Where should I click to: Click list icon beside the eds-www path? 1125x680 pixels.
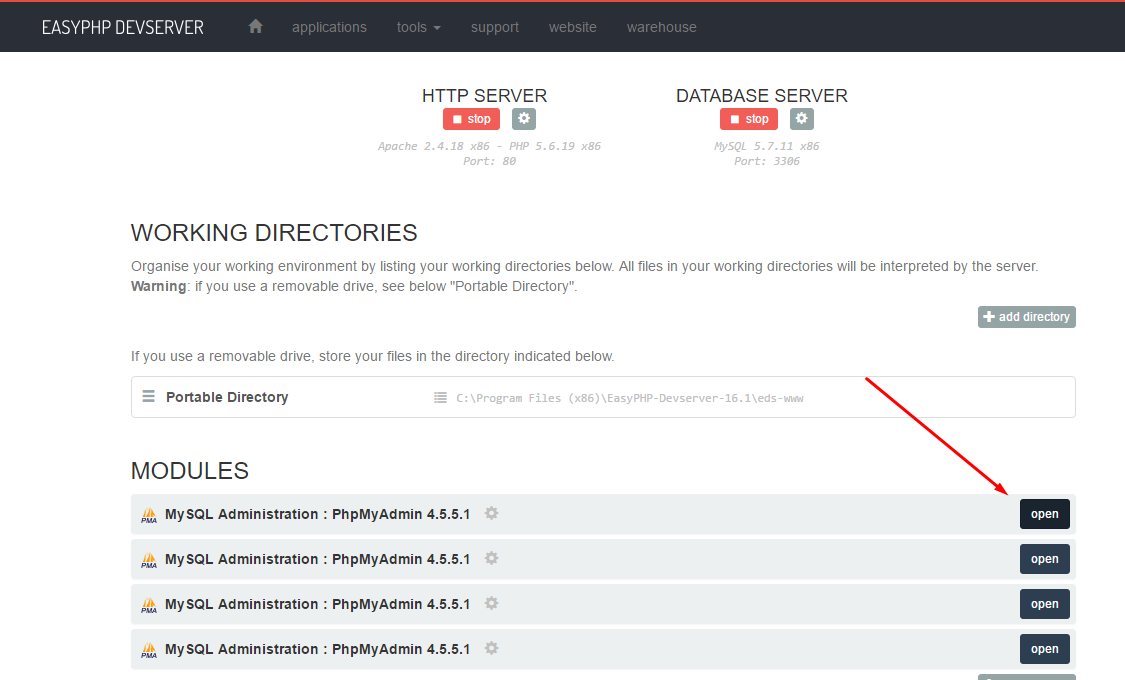point(441,397)
